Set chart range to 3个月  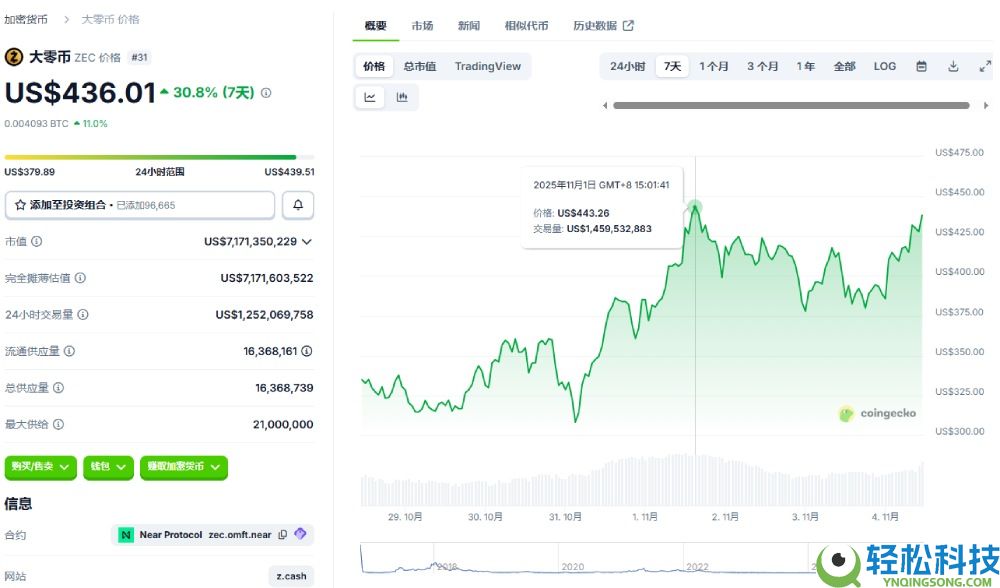pyautogui.click(x=763, y=66)
